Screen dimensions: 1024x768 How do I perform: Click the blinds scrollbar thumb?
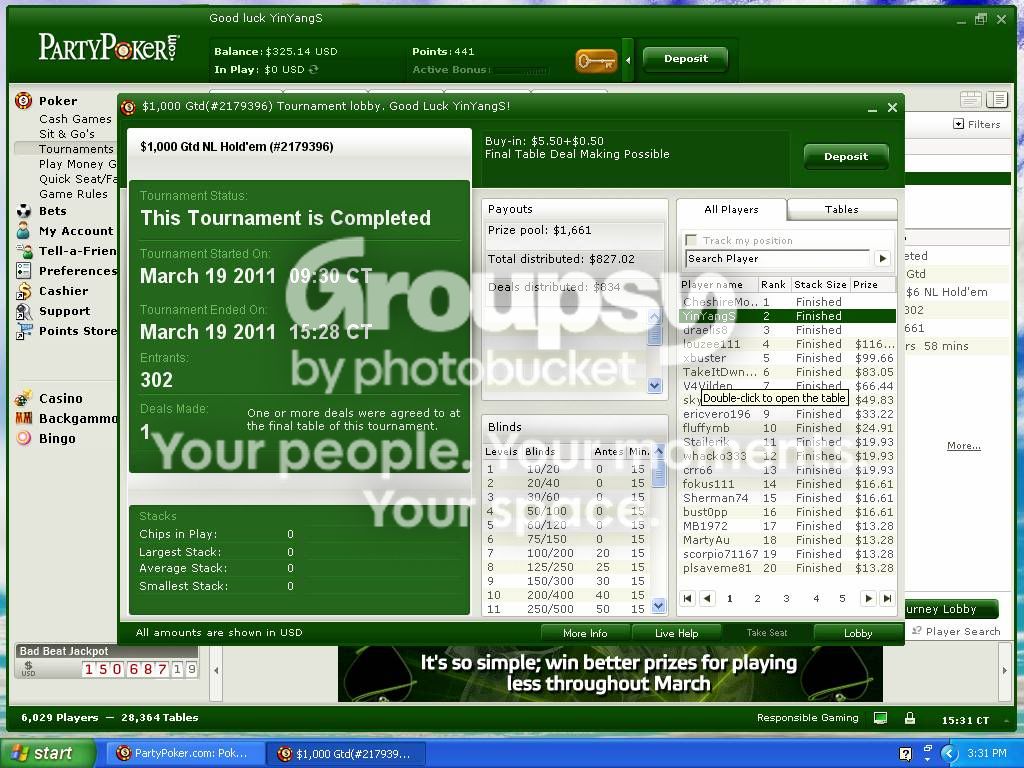click(x=658, y=475)
